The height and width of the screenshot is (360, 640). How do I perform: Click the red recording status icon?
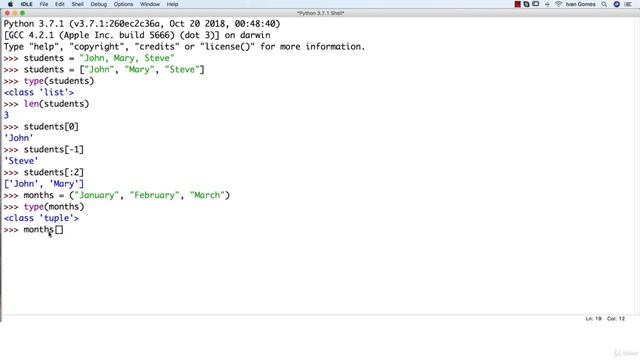(x=518, y=4)
